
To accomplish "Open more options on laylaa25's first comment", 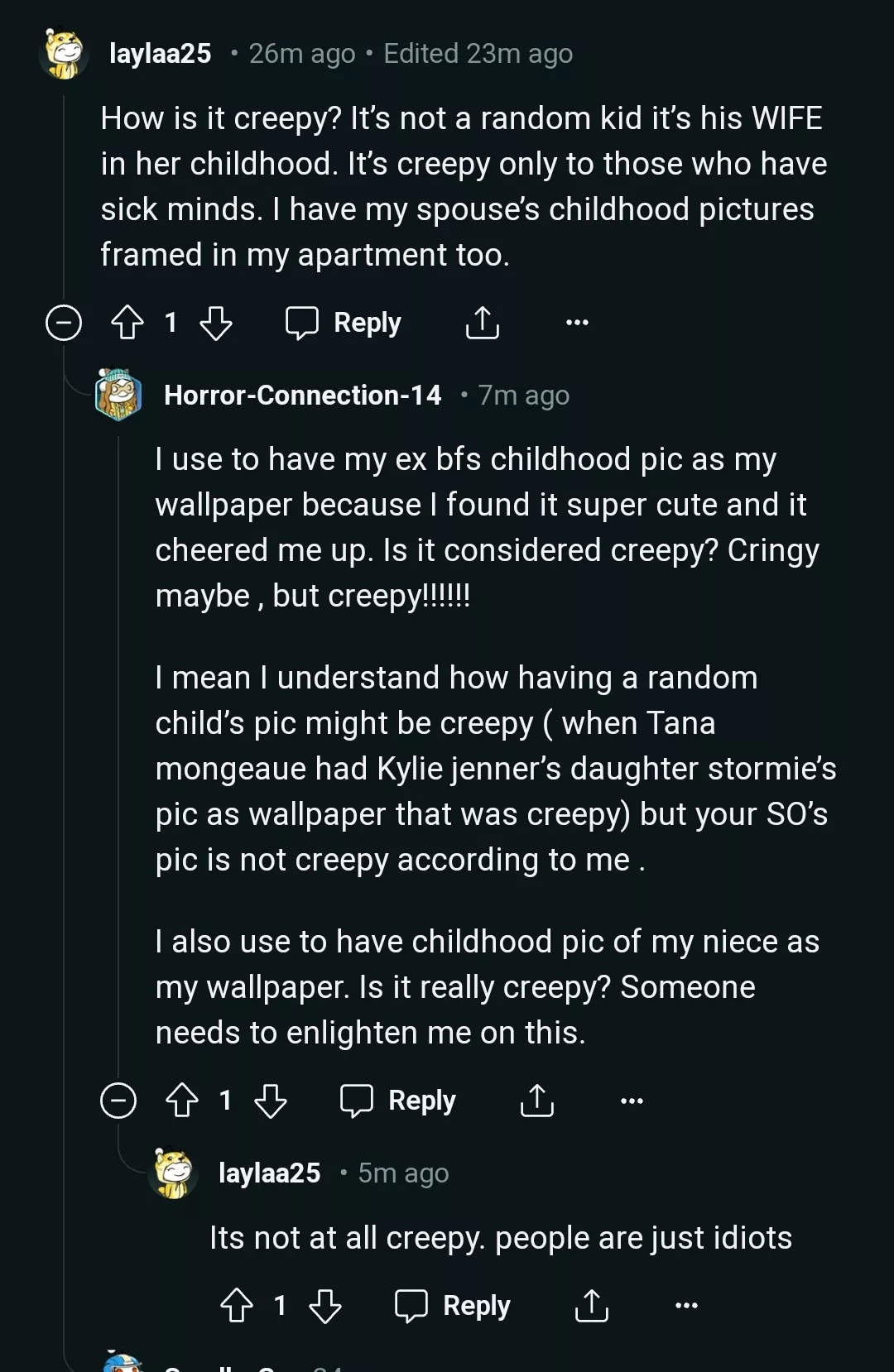I will click(x=577, y=323).
